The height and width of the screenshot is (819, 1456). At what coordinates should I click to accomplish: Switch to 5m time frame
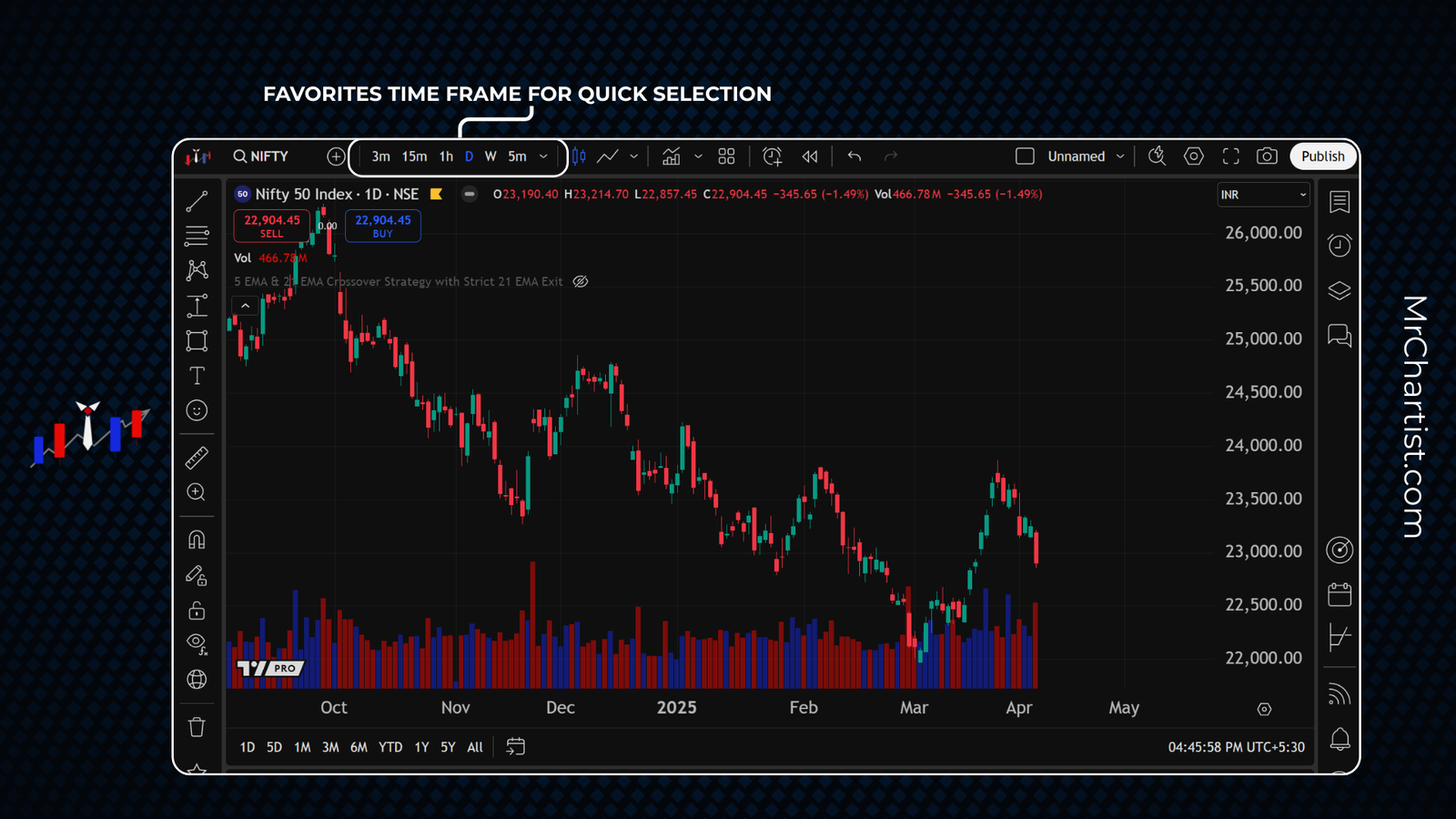coord(517,157)
